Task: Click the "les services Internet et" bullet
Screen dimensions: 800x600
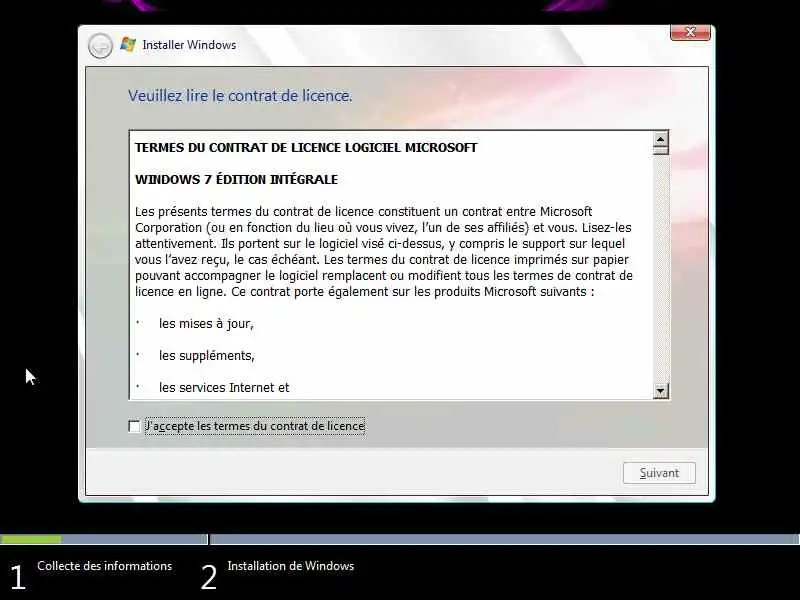Action: [224, 387]
